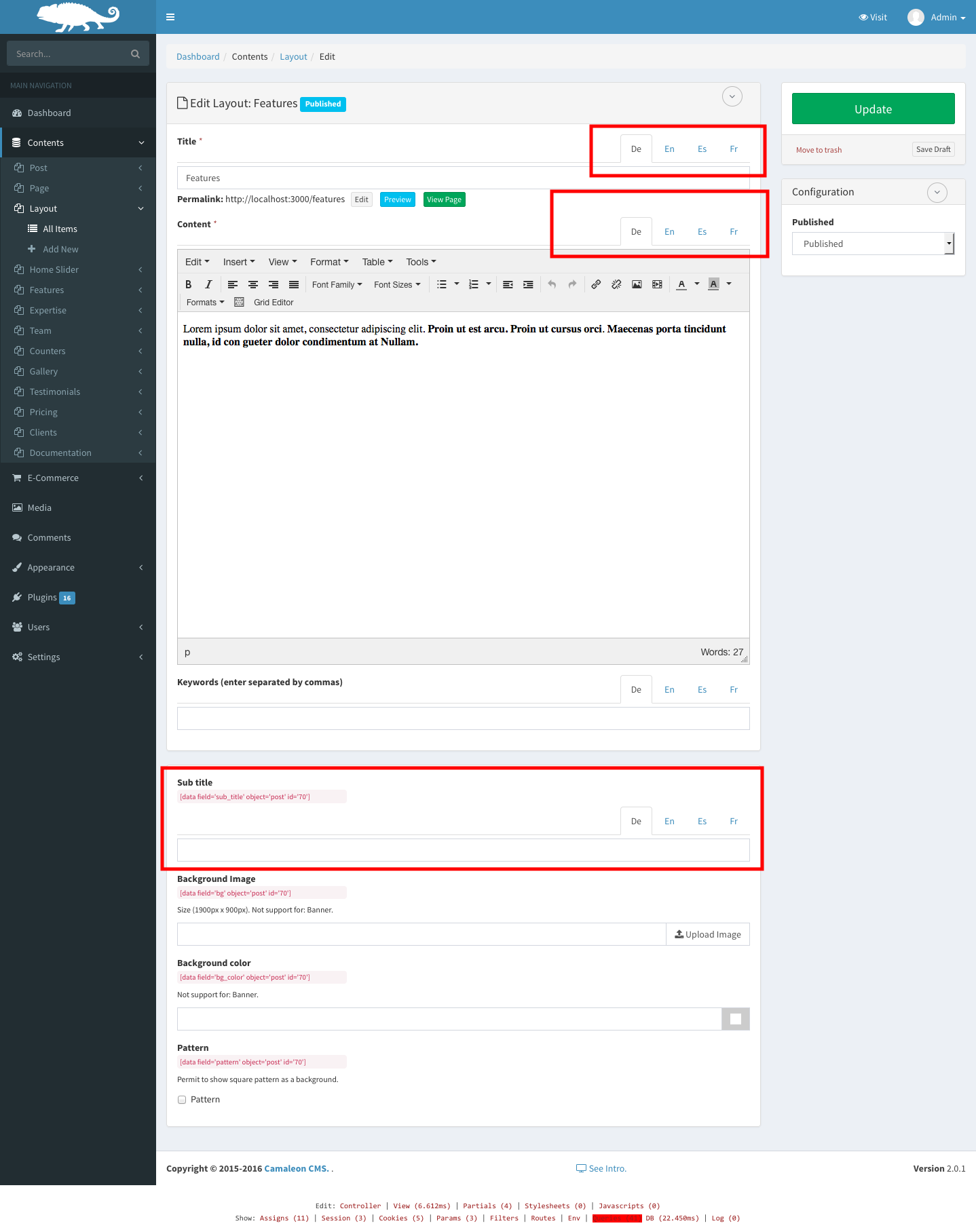Center-align the text in the editor
Screen dimensions: 976x1232
pos(253,285)
